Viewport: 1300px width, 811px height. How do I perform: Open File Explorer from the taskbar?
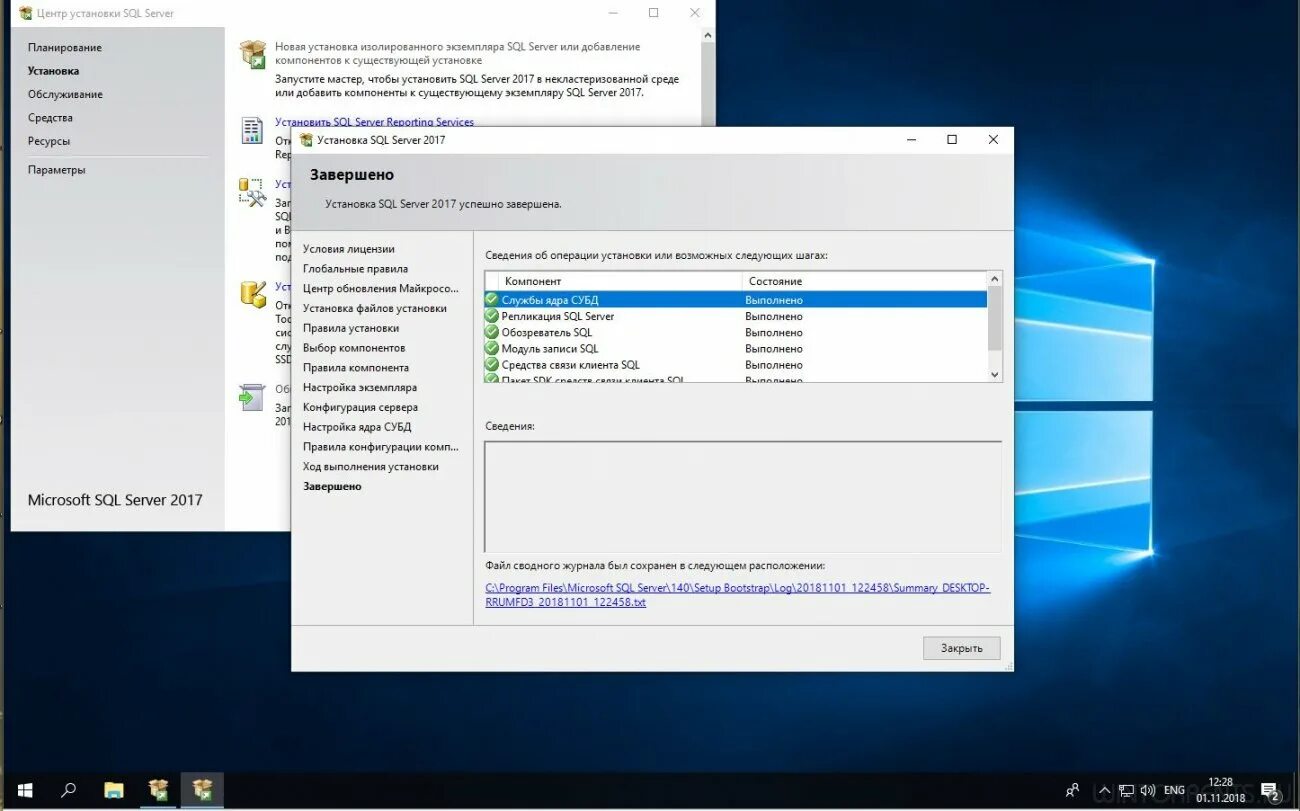[x=114, y=790]
